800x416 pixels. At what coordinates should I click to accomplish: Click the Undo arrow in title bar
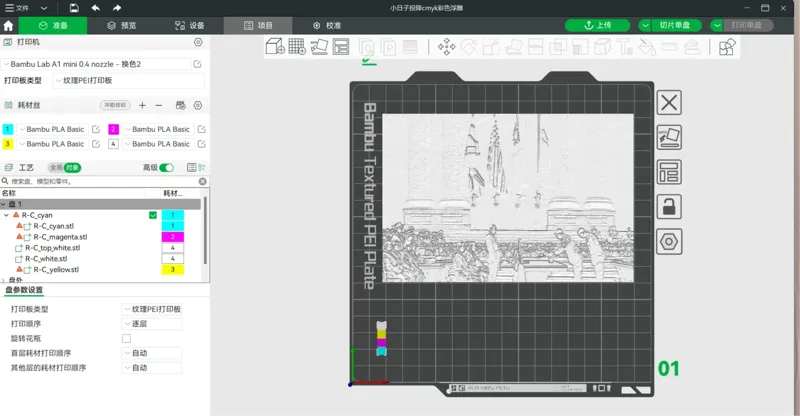[95, 8]
